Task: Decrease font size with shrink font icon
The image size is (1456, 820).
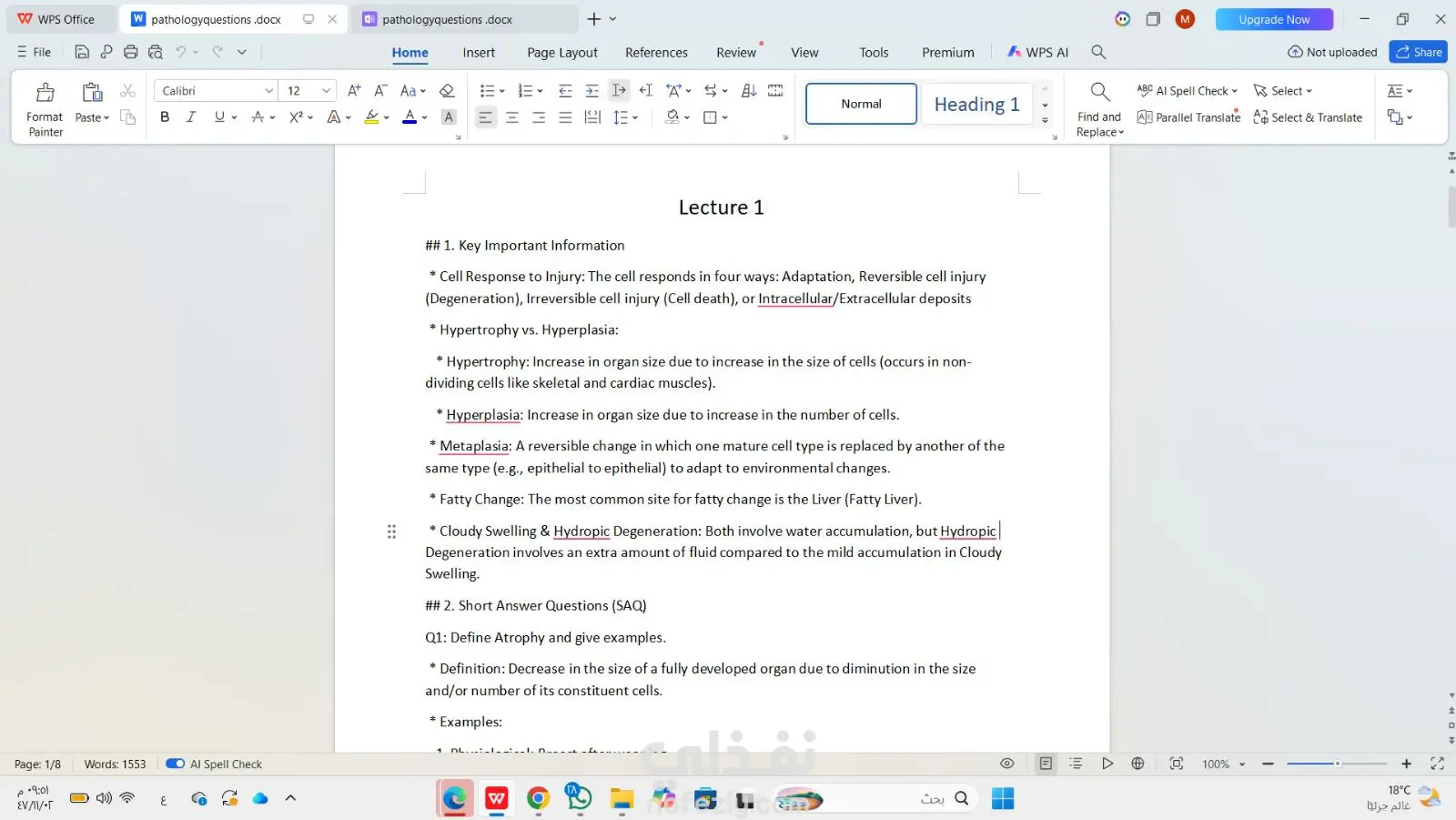Action: [x=381, y=90]
